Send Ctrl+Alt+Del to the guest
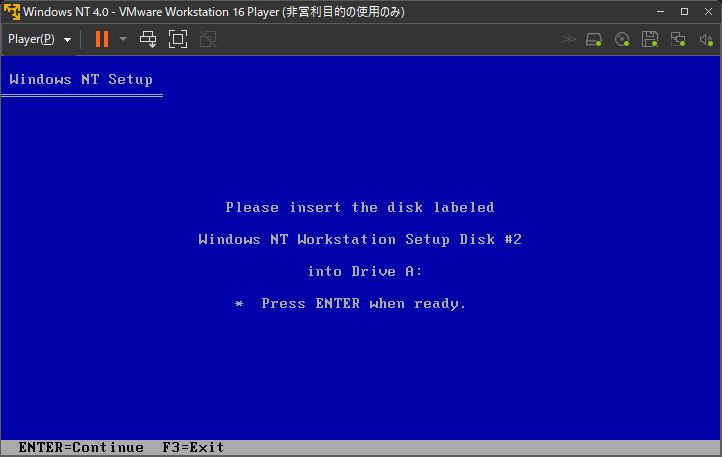722x457 pixels. [x=148, y=39]
